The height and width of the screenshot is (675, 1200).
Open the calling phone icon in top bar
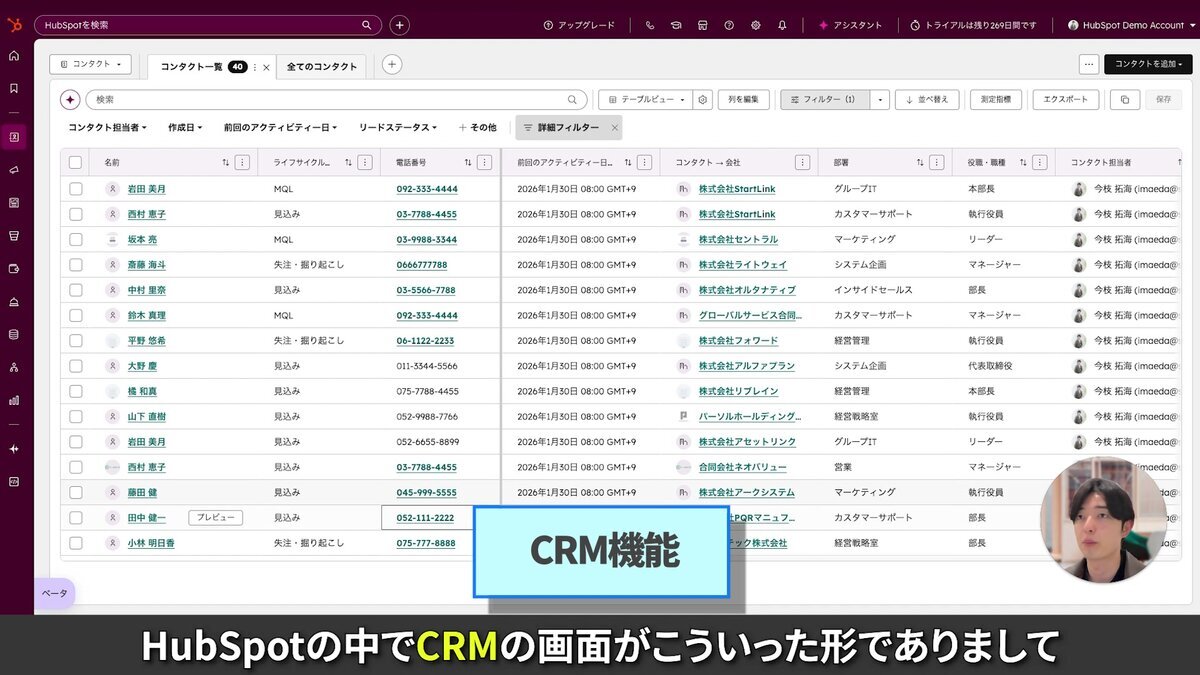pyautogui.click(x=650, y=25)
